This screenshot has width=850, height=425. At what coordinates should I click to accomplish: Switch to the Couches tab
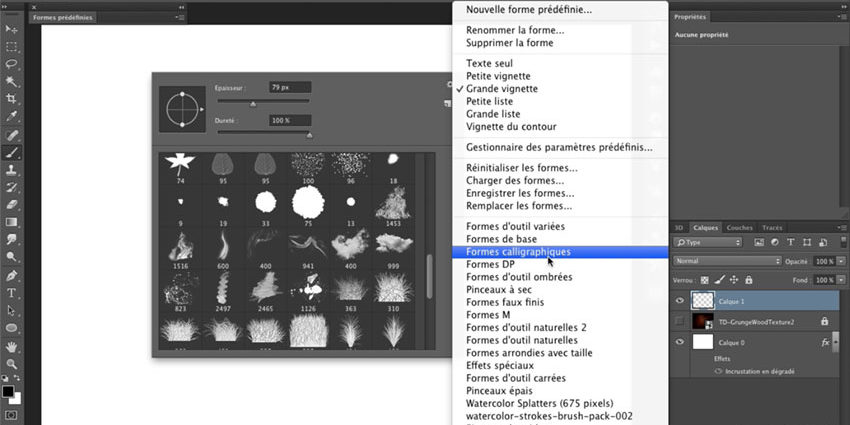739,227
